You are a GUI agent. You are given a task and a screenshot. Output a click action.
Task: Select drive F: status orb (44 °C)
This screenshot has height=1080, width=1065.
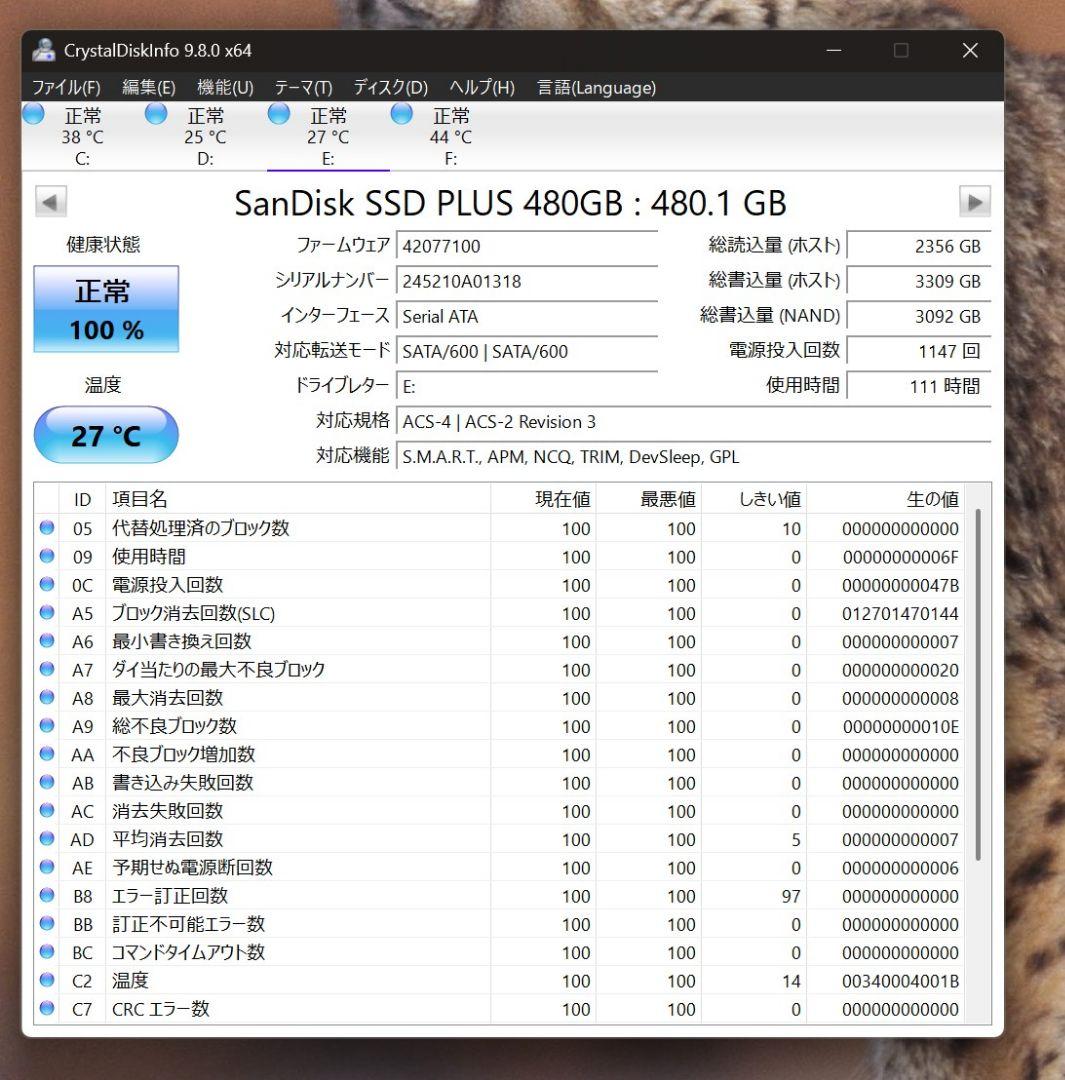click(x=401, y=114)
